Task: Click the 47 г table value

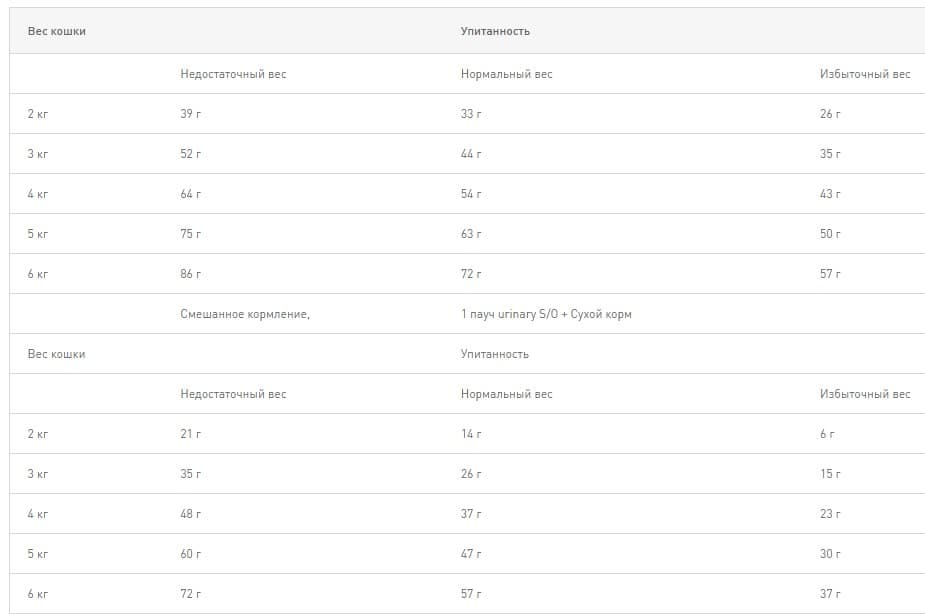Action: (x=471, y=554)
